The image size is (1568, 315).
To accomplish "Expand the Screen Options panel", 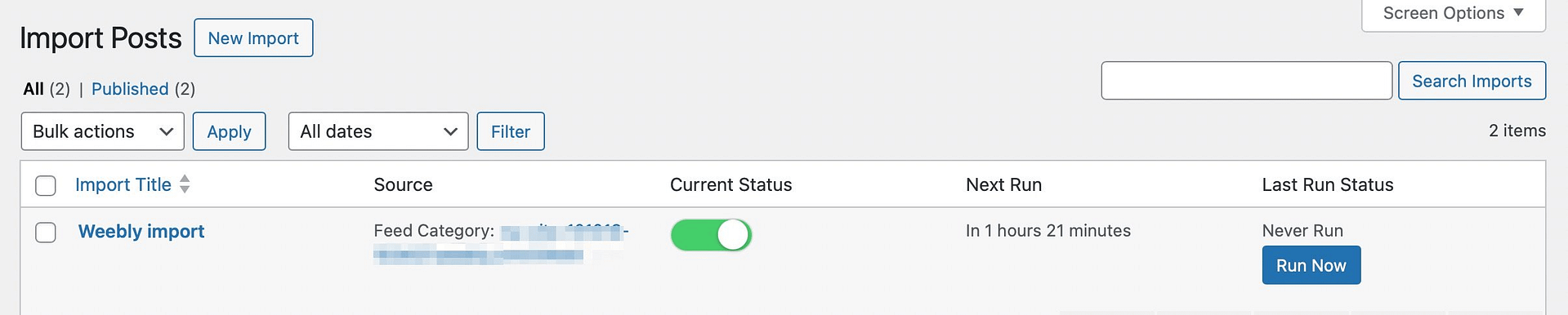I will [x=1454, y=14].
